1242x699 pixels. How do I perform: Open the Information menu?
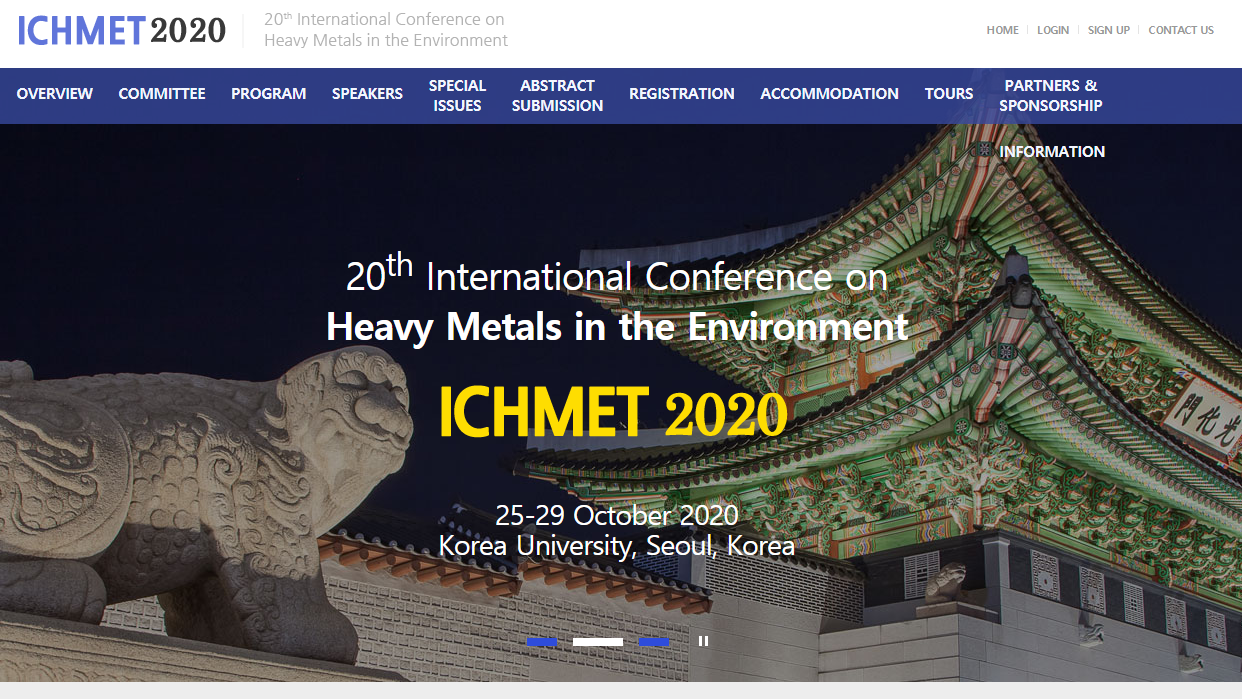tap(1052, 152)
